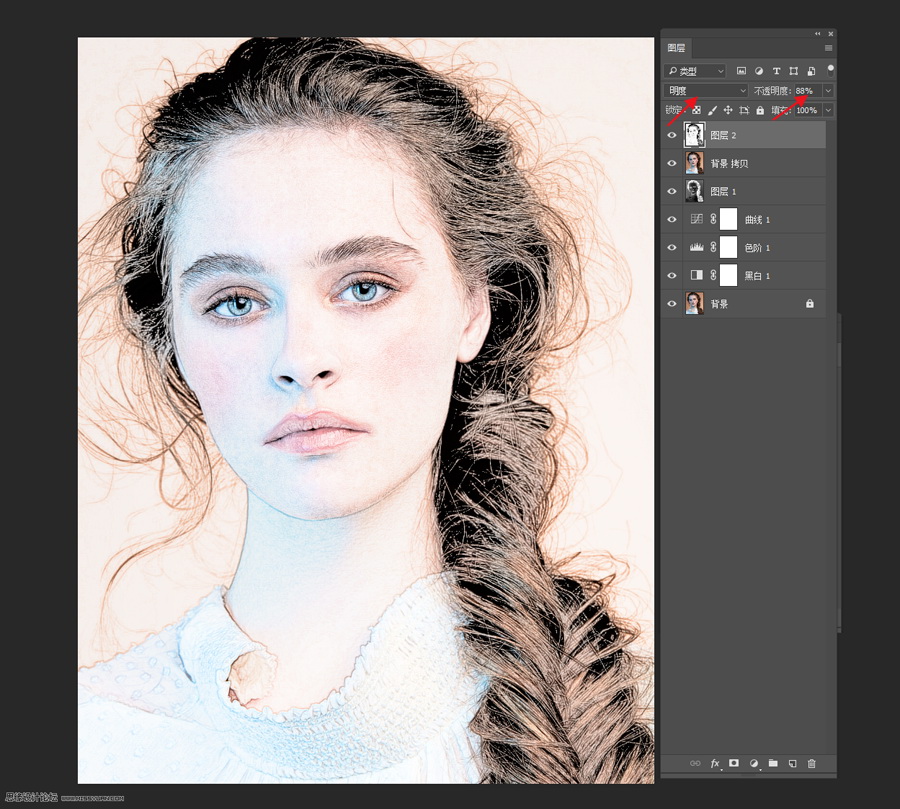The image size is (900, 809).
Task: Click the chain link on 黑白 1
Action: 713,275
